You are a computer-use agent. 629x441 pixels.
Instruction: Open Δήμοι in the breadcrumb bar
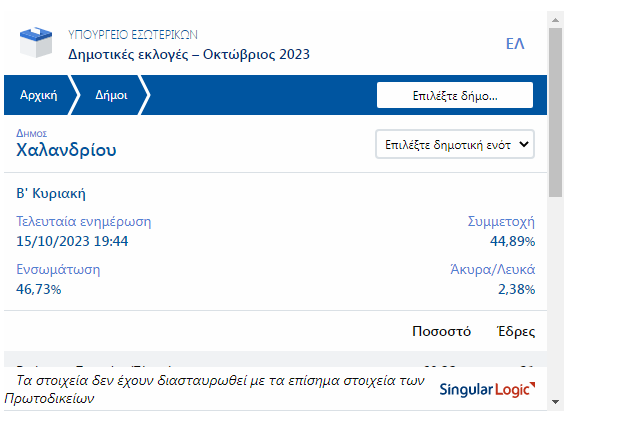pyautogui.click(x=109, y=96)
